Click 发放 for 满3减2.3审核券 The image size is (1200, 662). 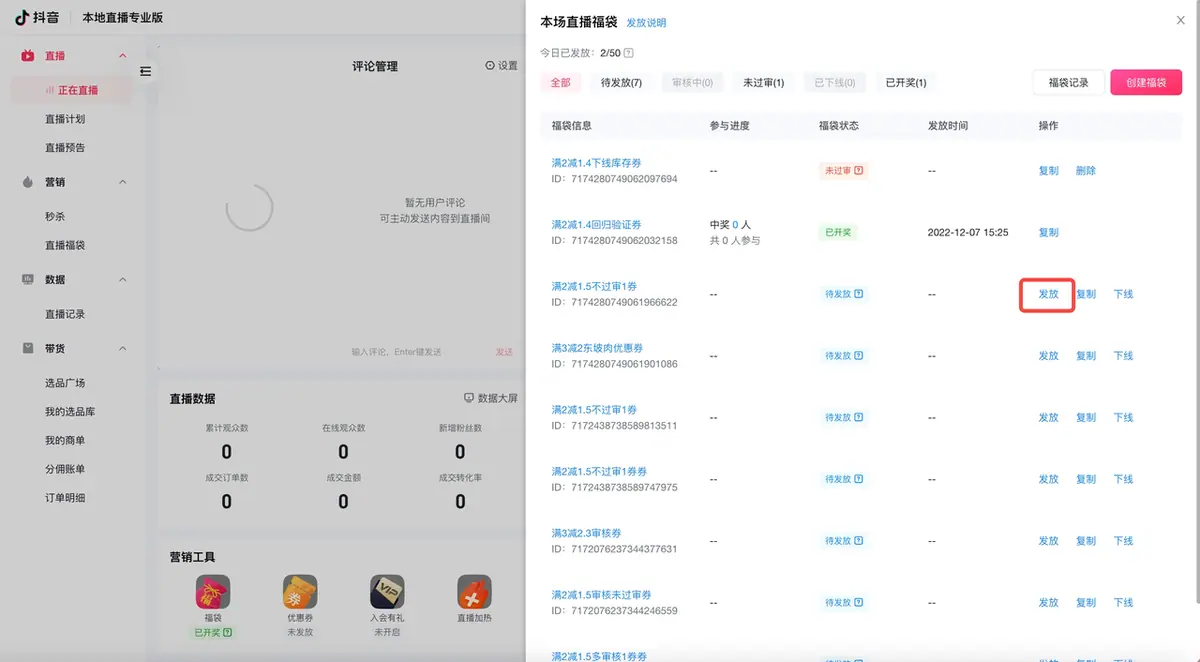1048,541
